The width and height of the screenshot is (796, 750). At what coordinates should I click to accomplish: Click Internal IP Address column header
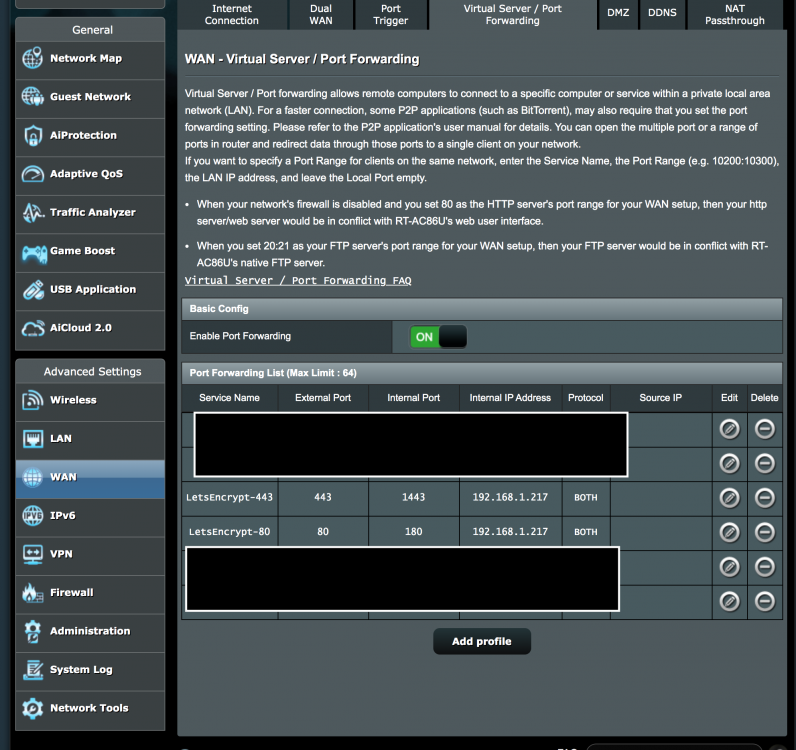pyautogui.click(x=510, y=398)
